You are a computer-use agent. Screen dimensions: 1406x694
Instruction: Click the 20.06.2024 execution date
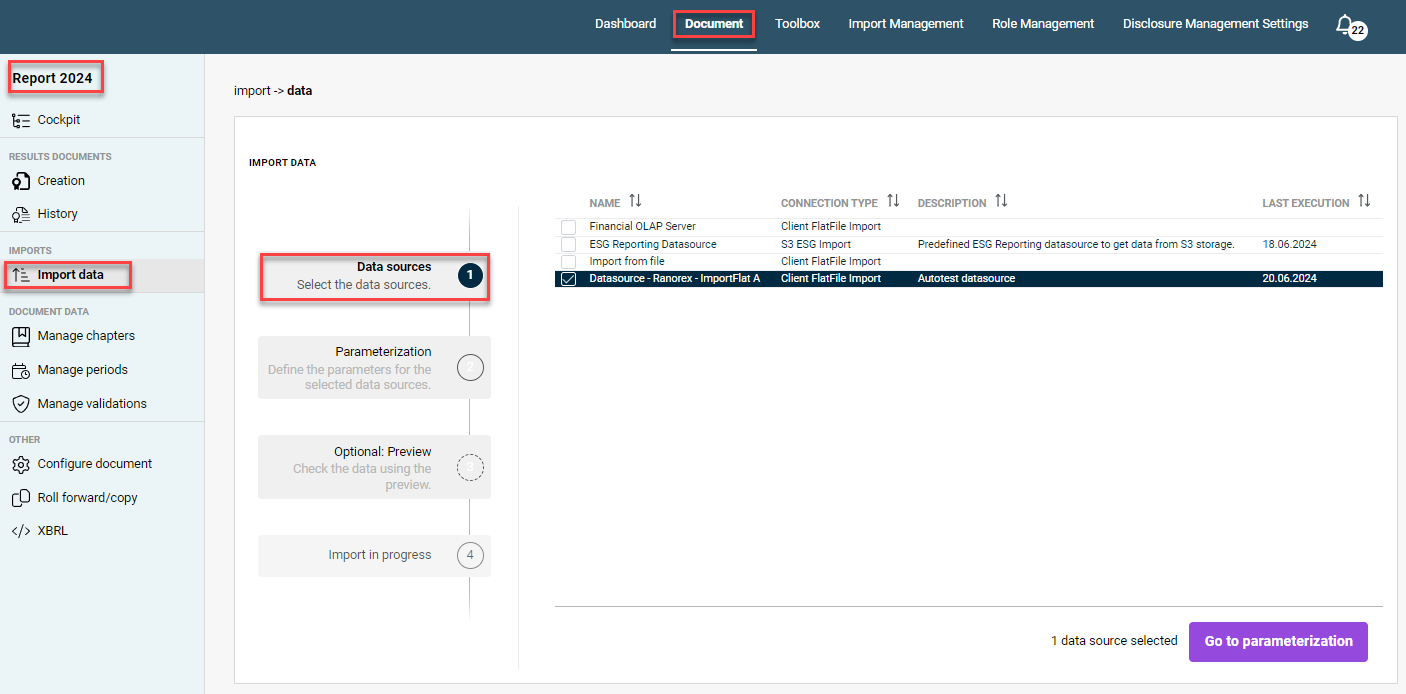click(x=1289, y=279)
